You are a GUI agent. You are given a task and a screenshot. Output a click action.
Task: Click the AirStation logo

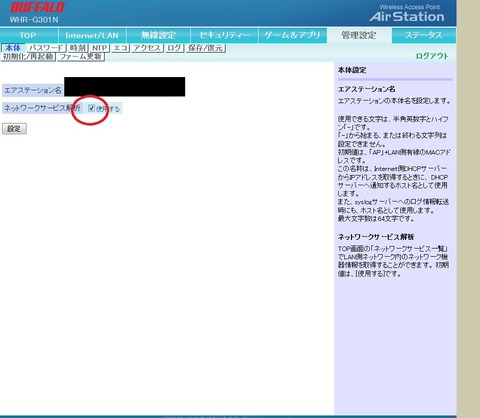[x=407, y=17]
